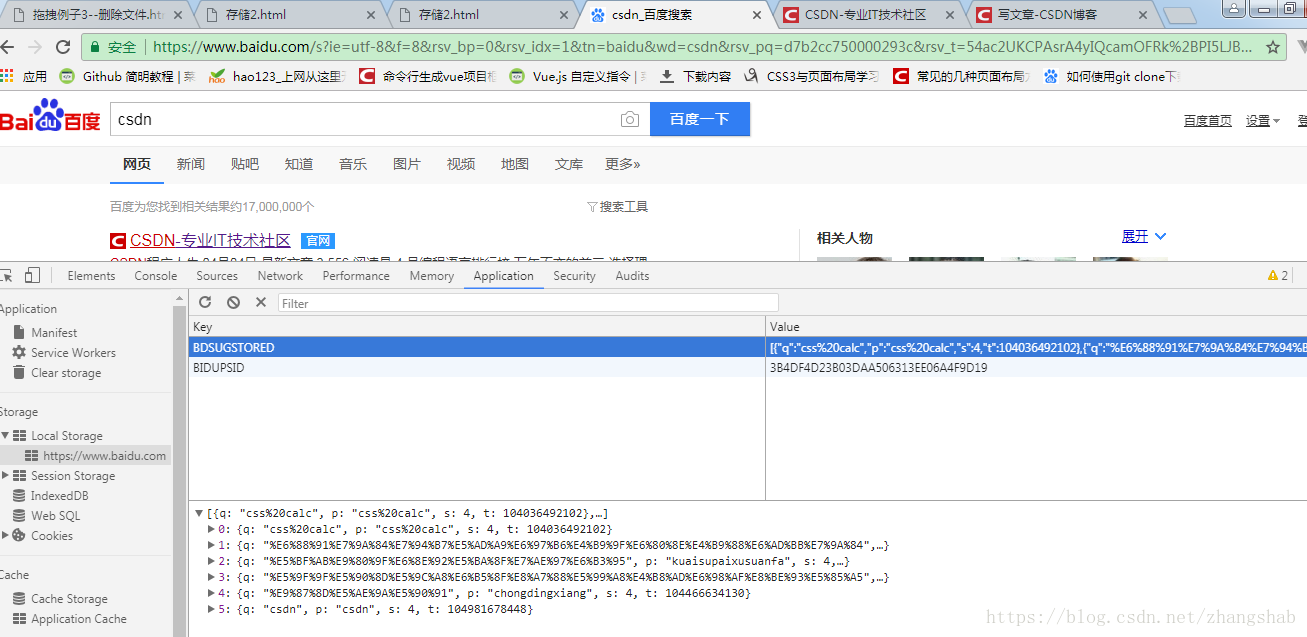Open the 设置 settings dropdown
The image size is (1307, 637).
point(1263,120)
